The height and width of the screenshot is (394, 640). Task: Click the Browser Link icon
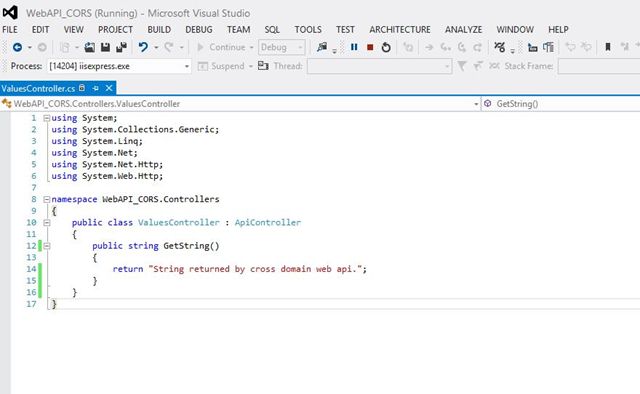click(x=322, y=47)
